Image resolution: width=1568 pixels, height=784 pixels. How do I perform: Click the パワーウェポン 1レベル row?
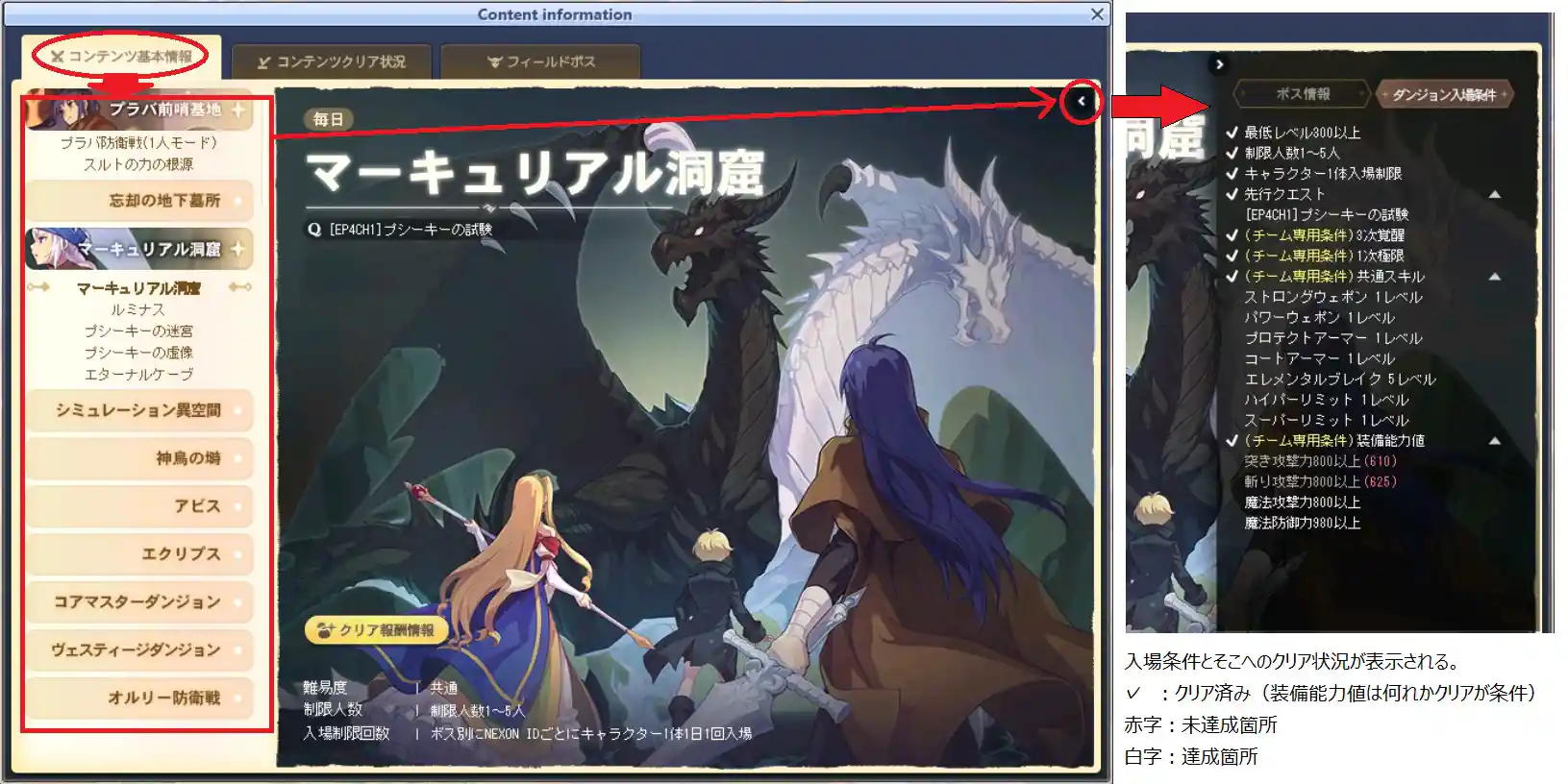1319,318
